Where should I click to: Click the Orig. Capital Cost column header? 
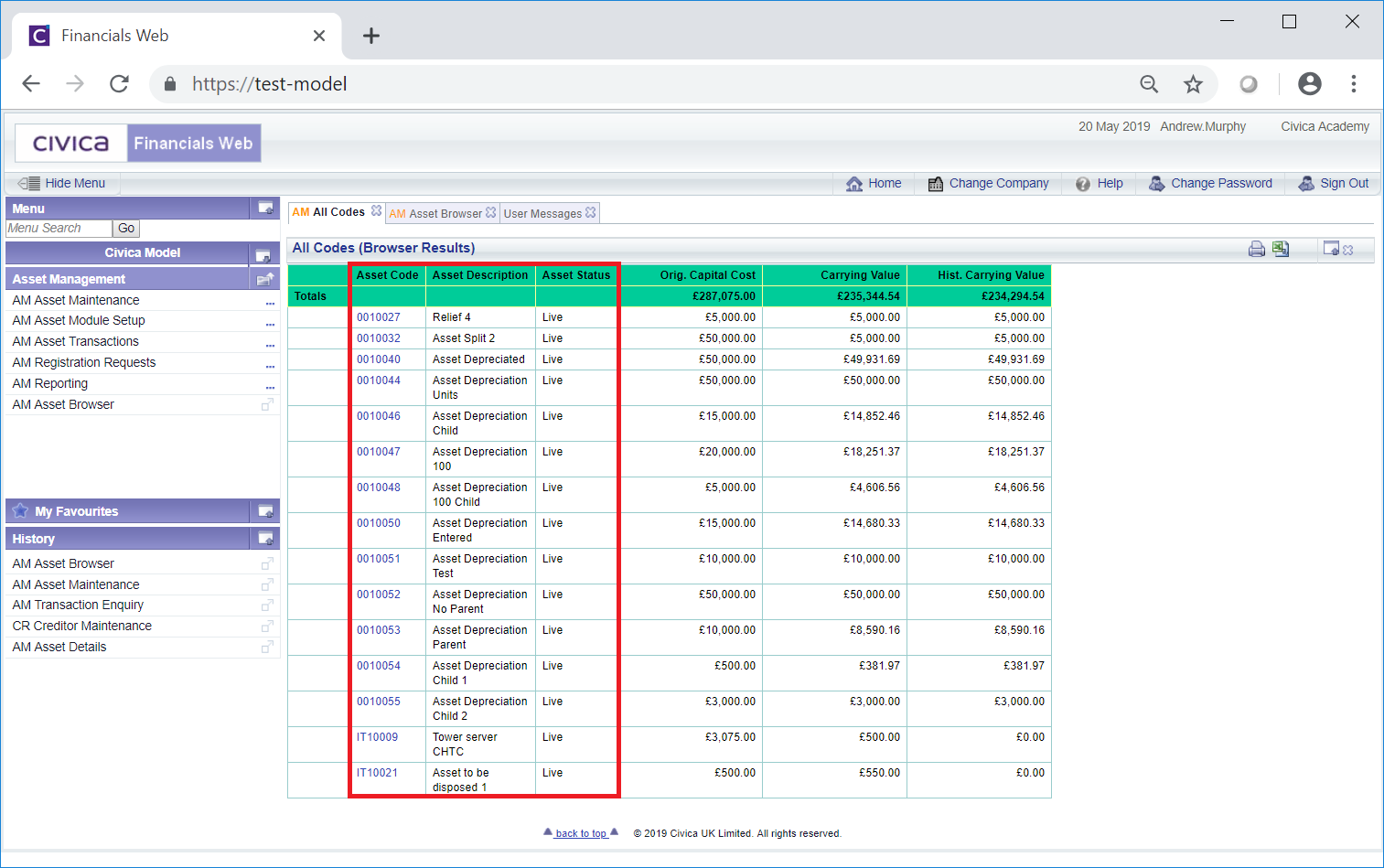tap(708, 275)
